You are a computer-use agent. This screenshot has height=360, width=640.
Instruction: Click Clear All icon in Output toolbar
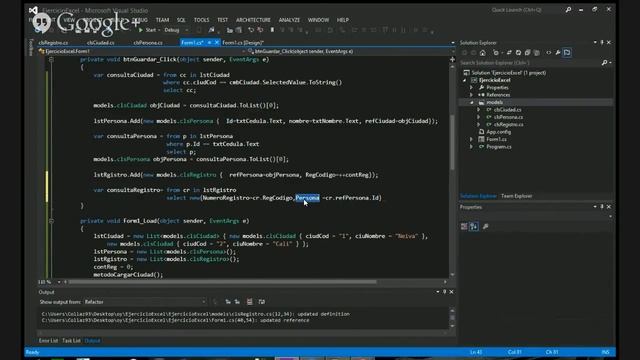pyautogui.click(x=249, y=302)
